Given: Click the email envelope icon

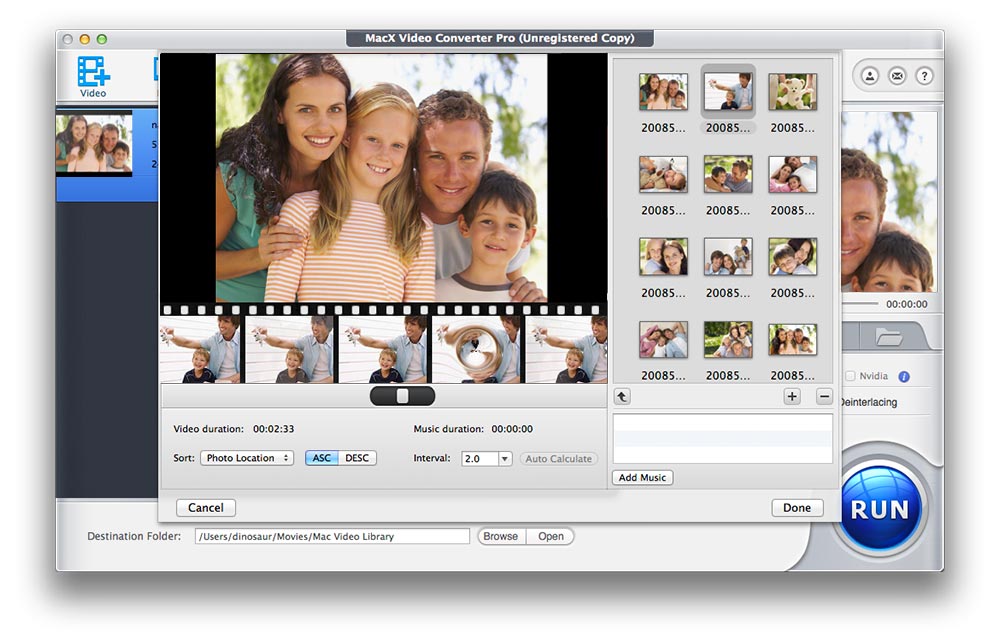Looking at the screenshot, I should (x=897, y=76).
